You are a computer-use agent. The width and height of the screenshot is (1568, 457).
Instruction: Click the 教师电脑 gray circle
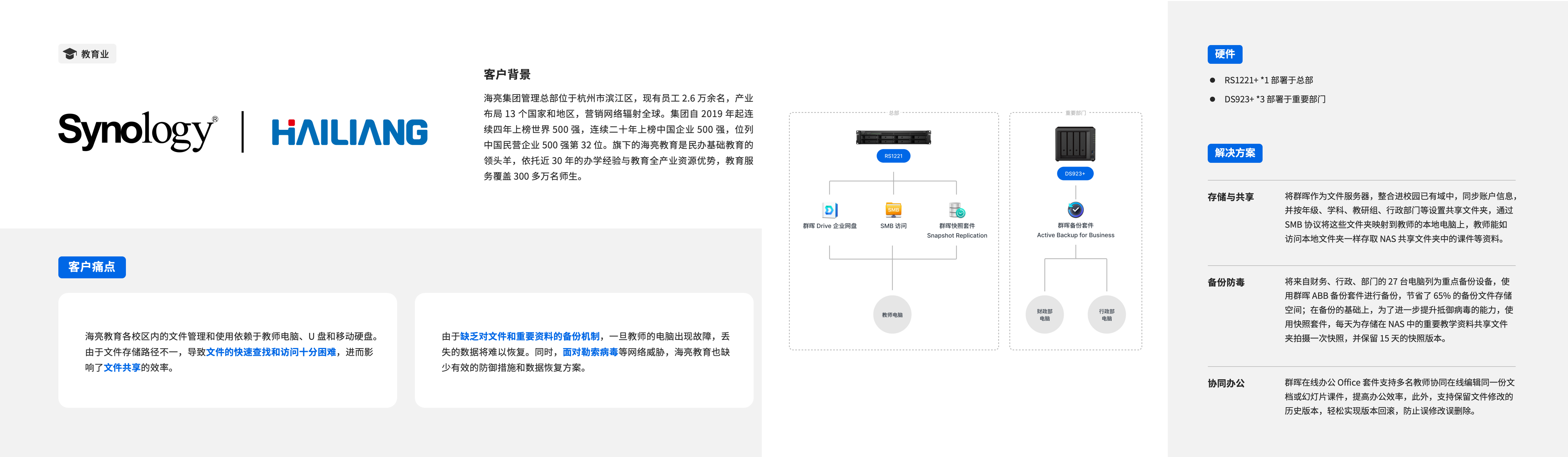click(892, 315)
